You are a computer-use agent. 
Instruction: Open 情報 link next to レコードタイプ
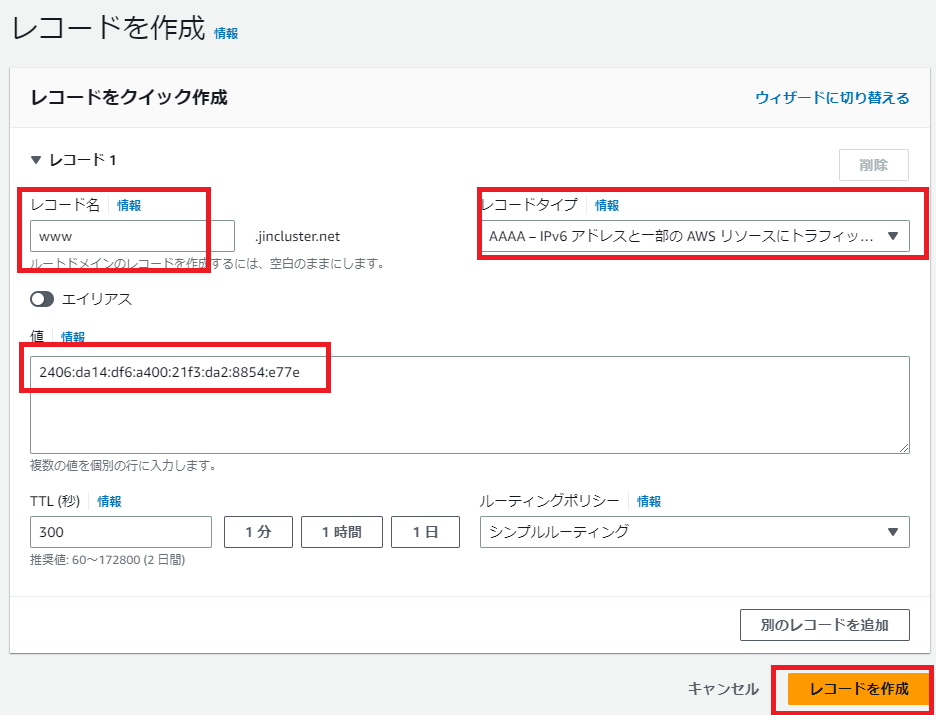(x=607, y=205)
